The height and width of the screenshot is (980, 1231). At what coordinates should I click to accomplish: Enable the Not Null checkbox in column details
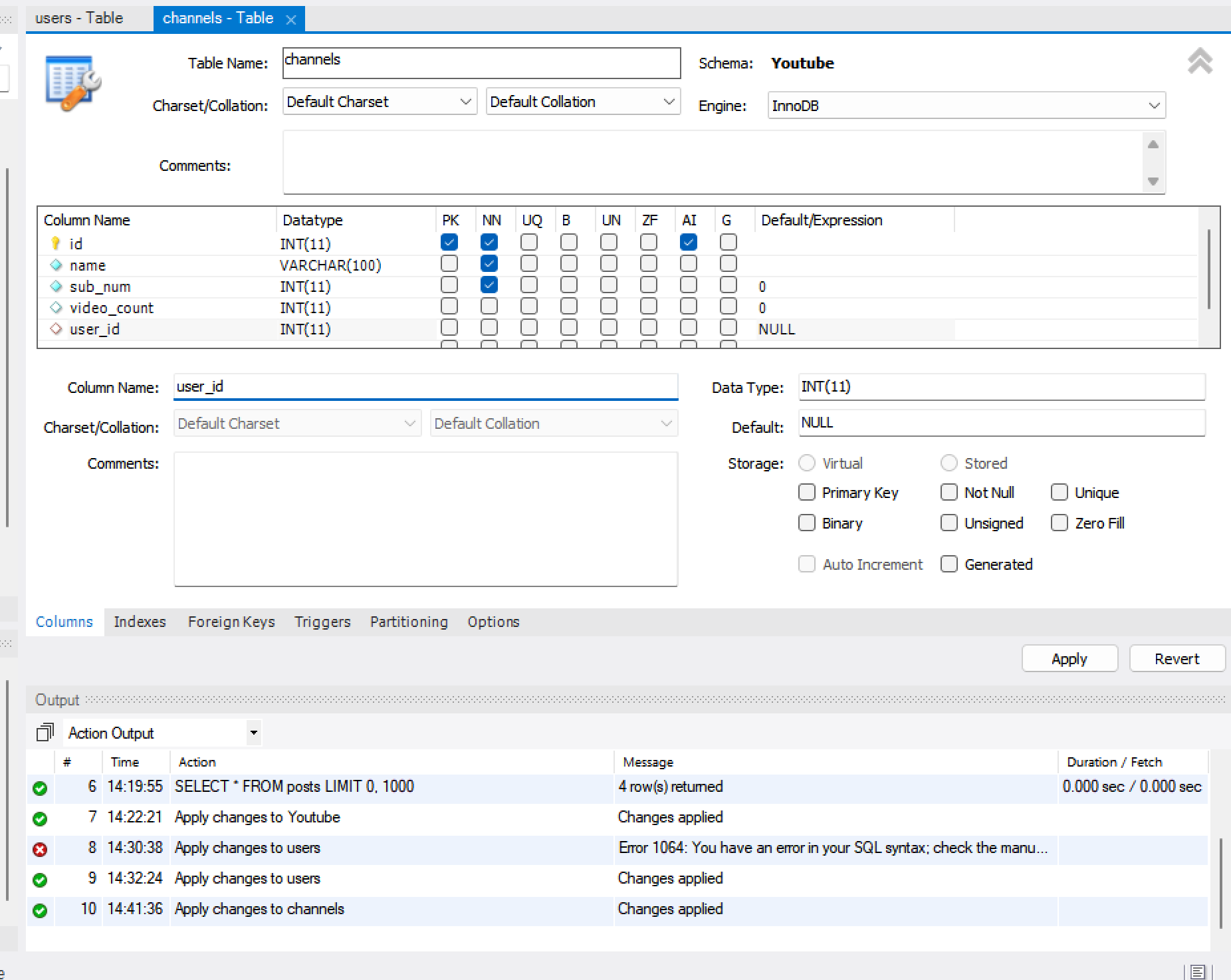pyautogui.click(x=949, y=492)
